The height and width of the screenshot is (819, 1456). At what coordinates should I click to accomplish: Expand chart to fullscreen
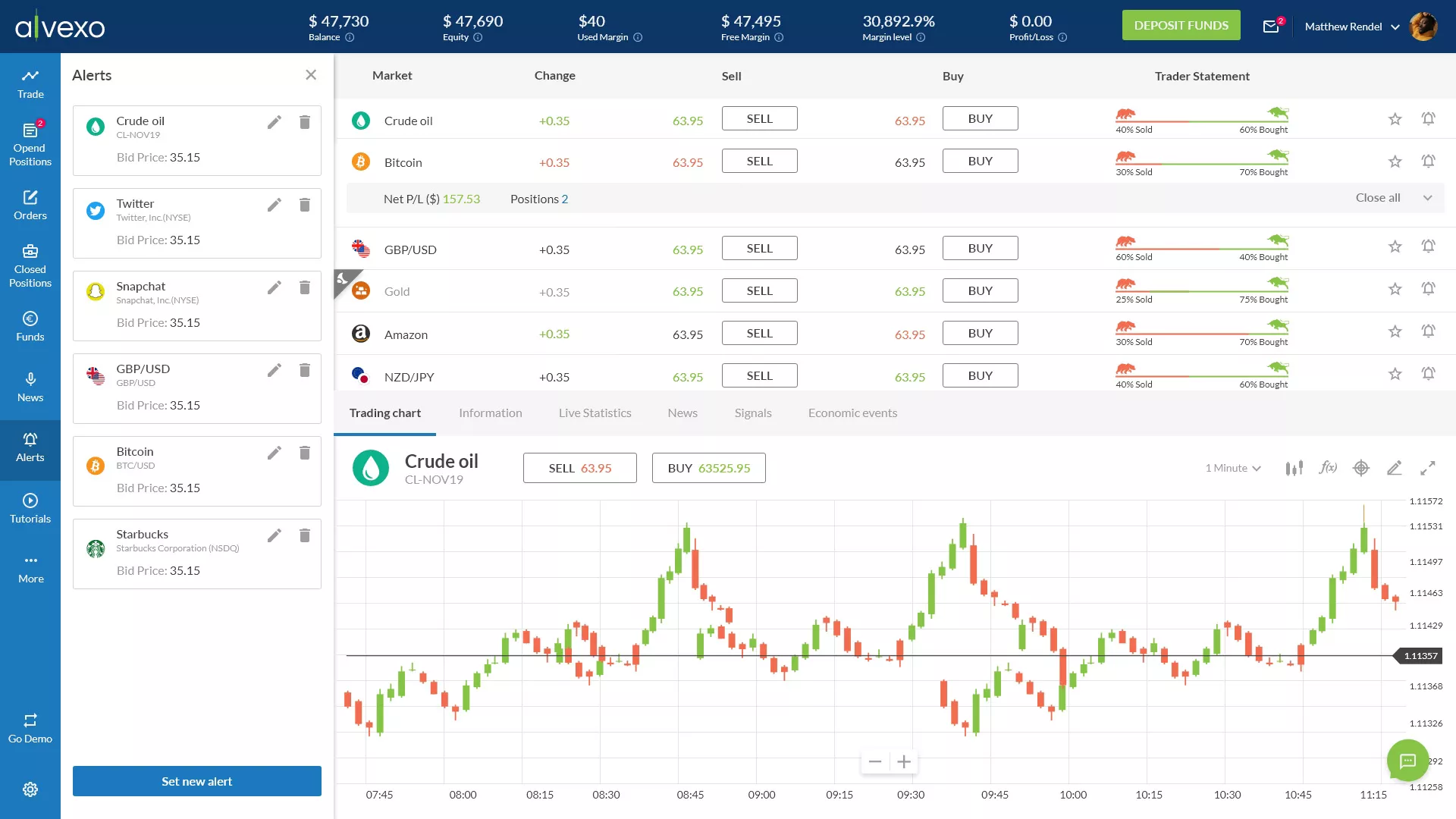coord(1428,468)
